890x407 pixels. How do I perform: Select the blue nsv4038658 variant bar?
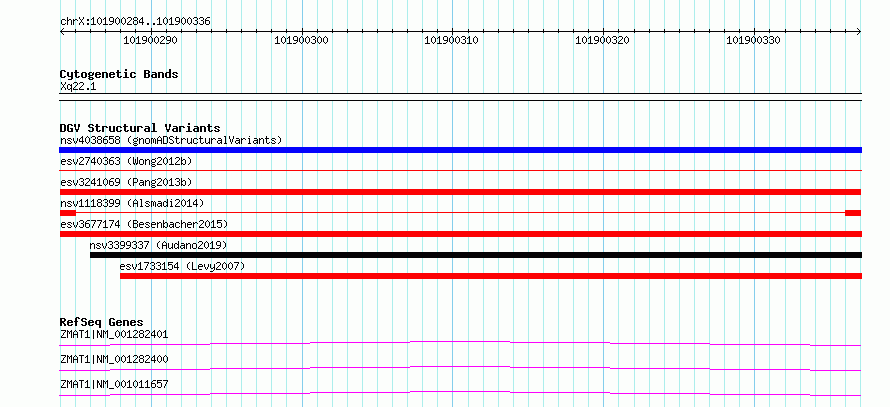460,150
